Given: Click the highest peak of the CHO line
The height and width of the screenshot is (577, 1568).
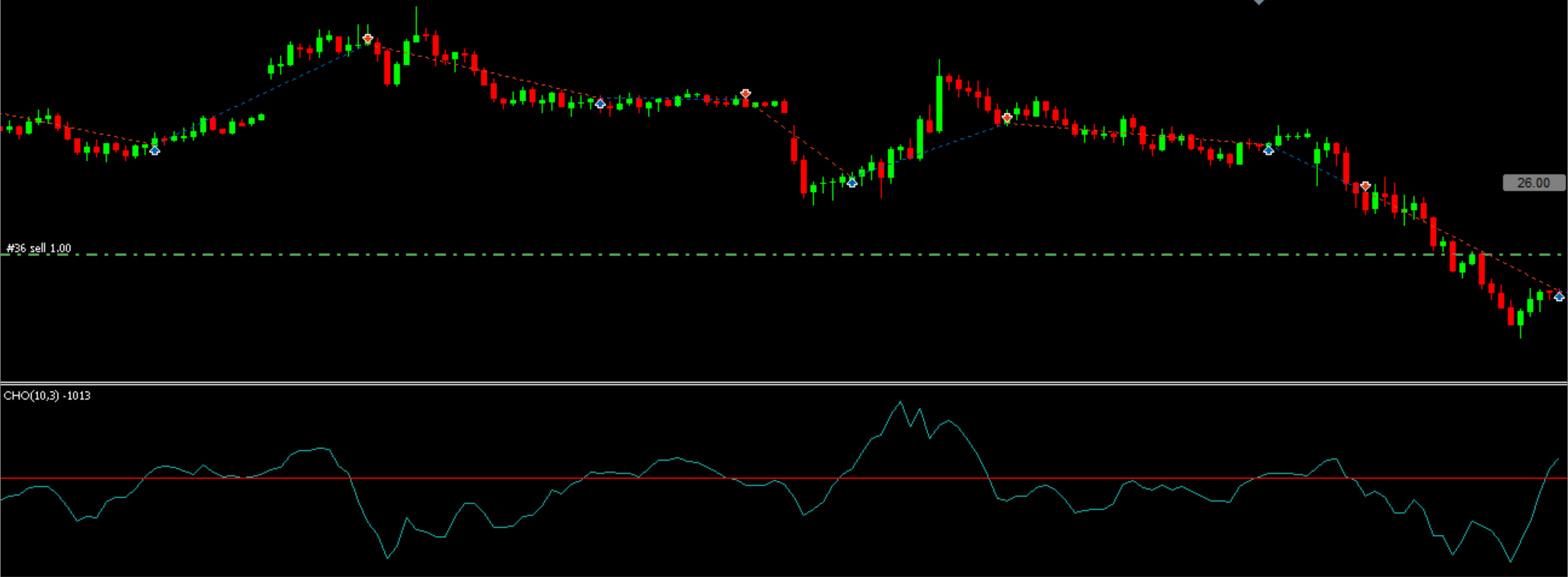Looking at the screenshot, I should tap(900, 402).
